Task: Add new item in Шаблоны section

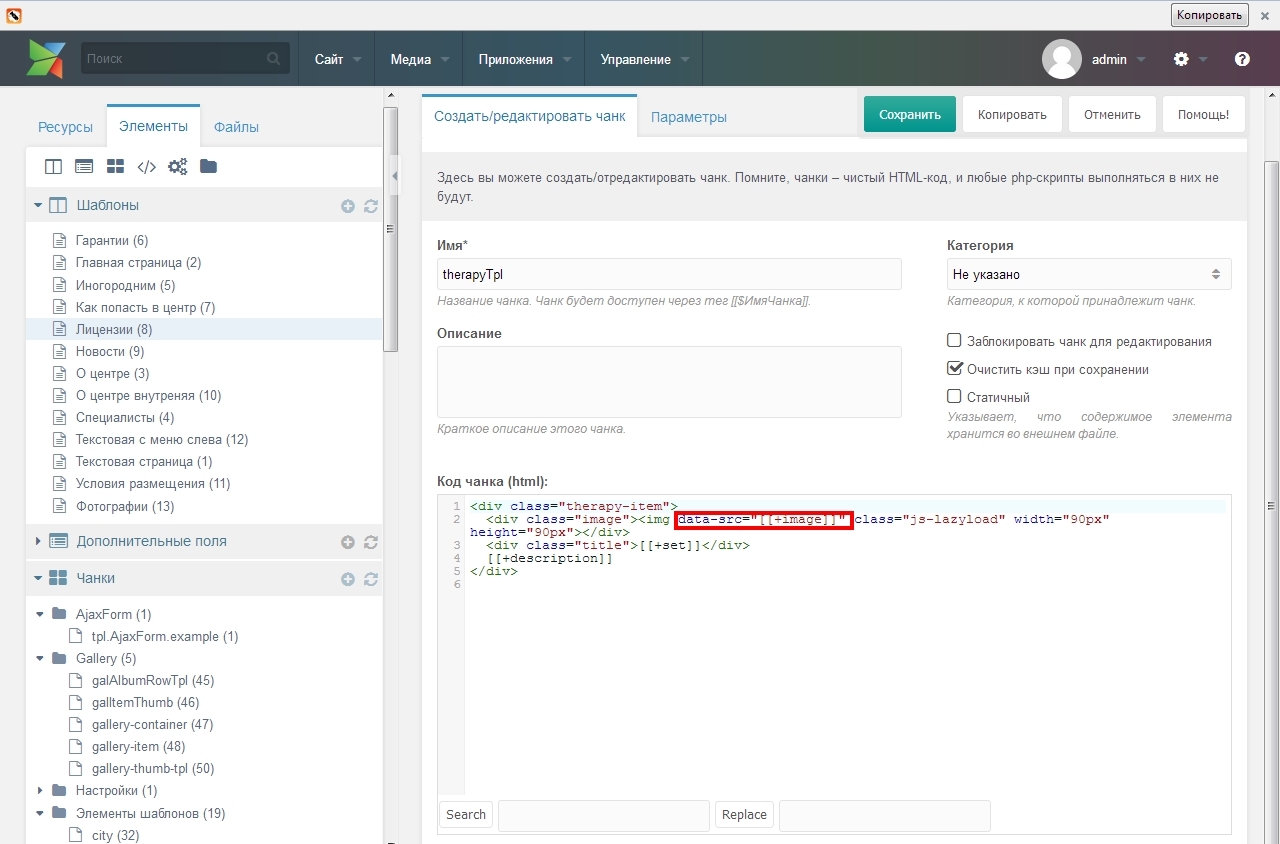Action: pyautogui.click(x=348, y=206)
